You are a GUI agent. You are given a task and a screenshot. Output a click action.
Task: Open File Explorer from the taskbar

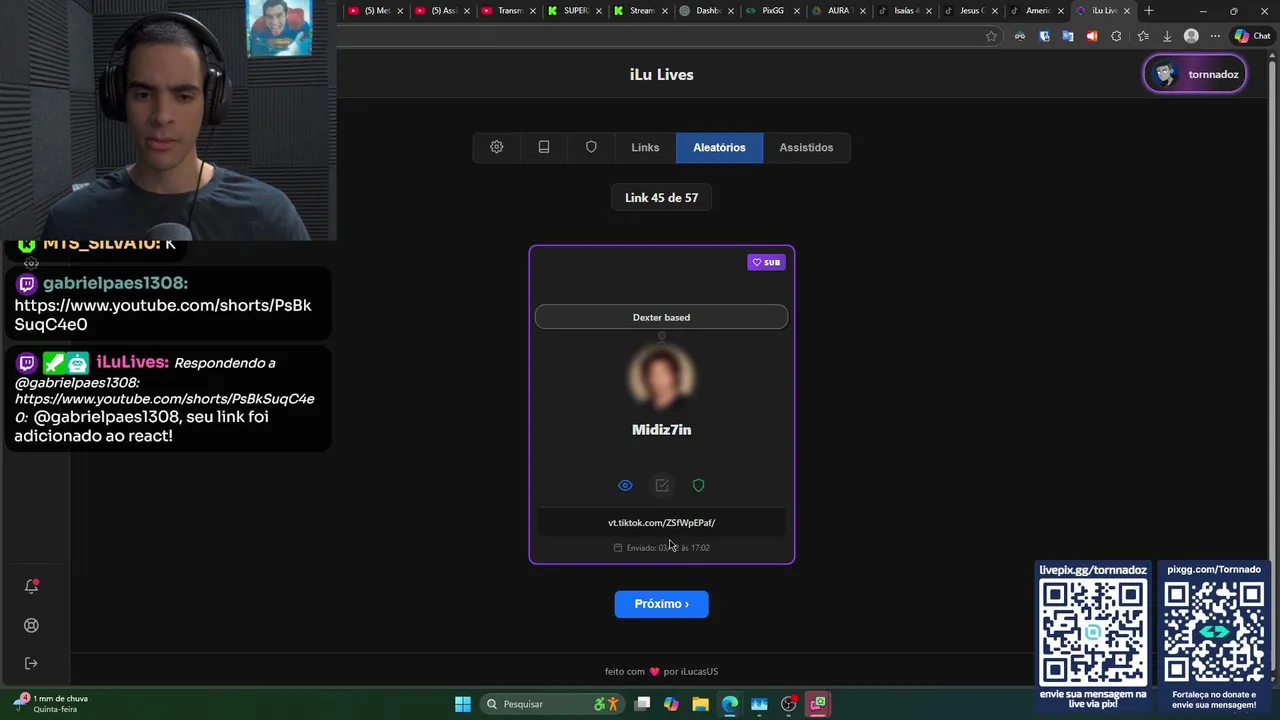(x=700, y=704)
